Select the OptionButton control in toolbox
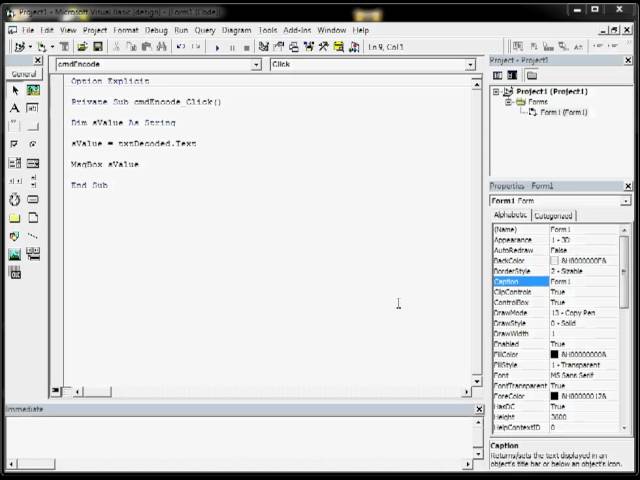The width and height of the screenshot is (640, 480). pyautogui.click(x=33, y=144)
